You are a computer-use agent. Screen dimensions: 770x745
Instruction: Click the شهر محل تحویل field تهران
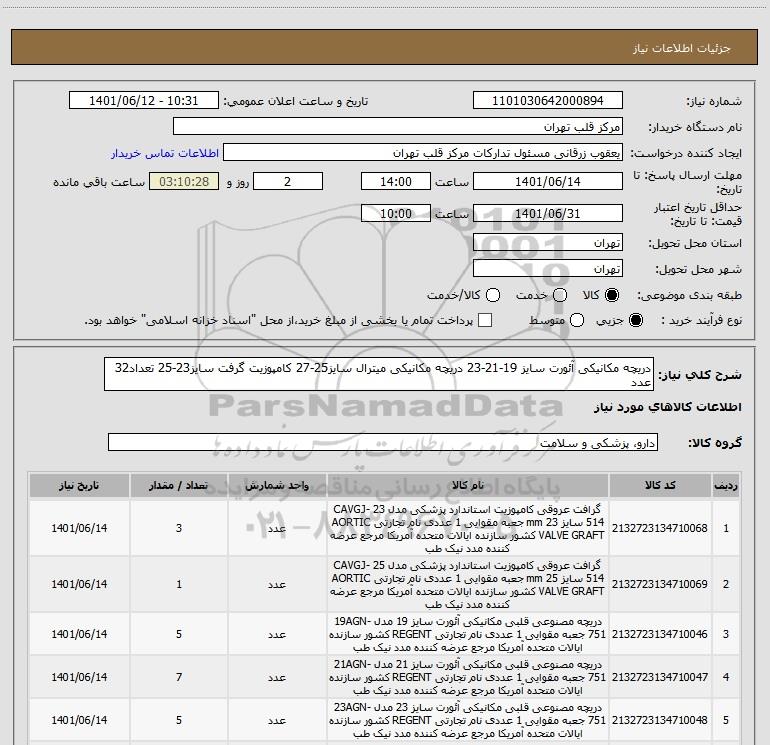548,268
